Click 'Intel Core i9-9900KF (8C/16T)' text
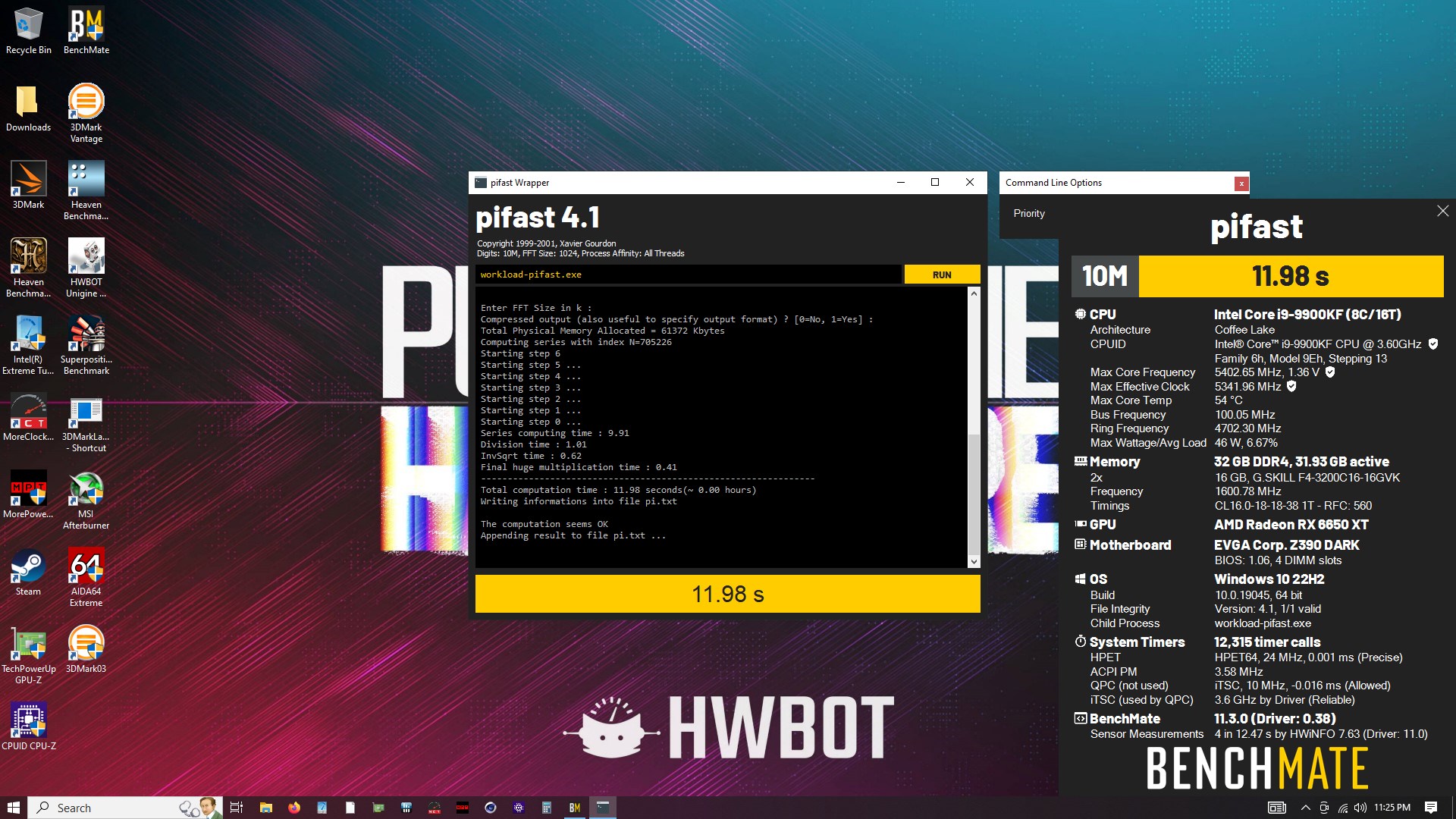Image resolution: width=1456 pixels, height=819 pixels. [1307, 315]
